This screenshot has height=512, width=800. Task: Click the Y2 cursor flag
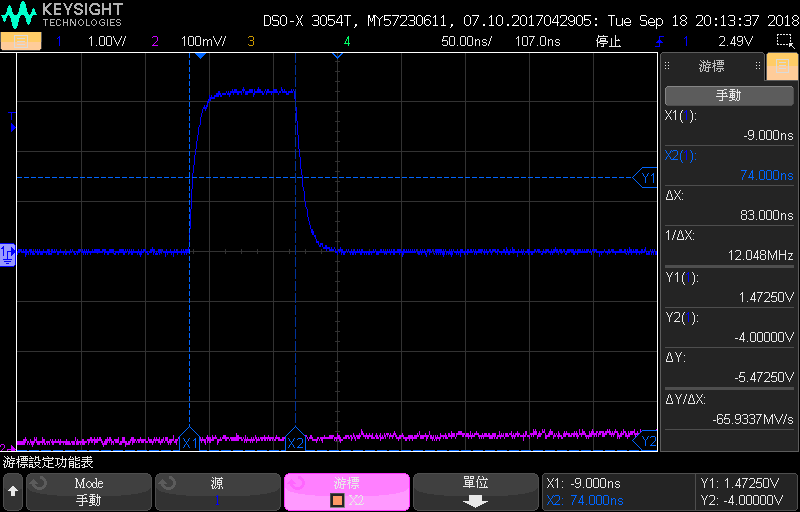(645, 441)
